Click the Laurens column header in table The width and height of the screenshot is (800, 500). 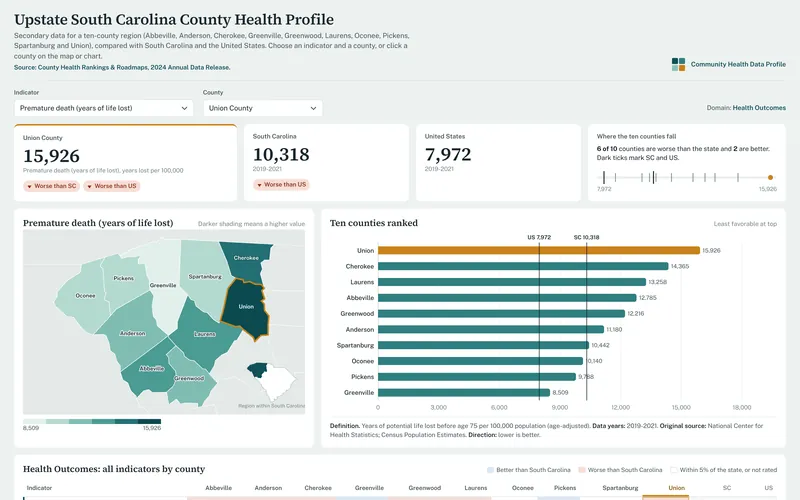click(x=476, y=488)
